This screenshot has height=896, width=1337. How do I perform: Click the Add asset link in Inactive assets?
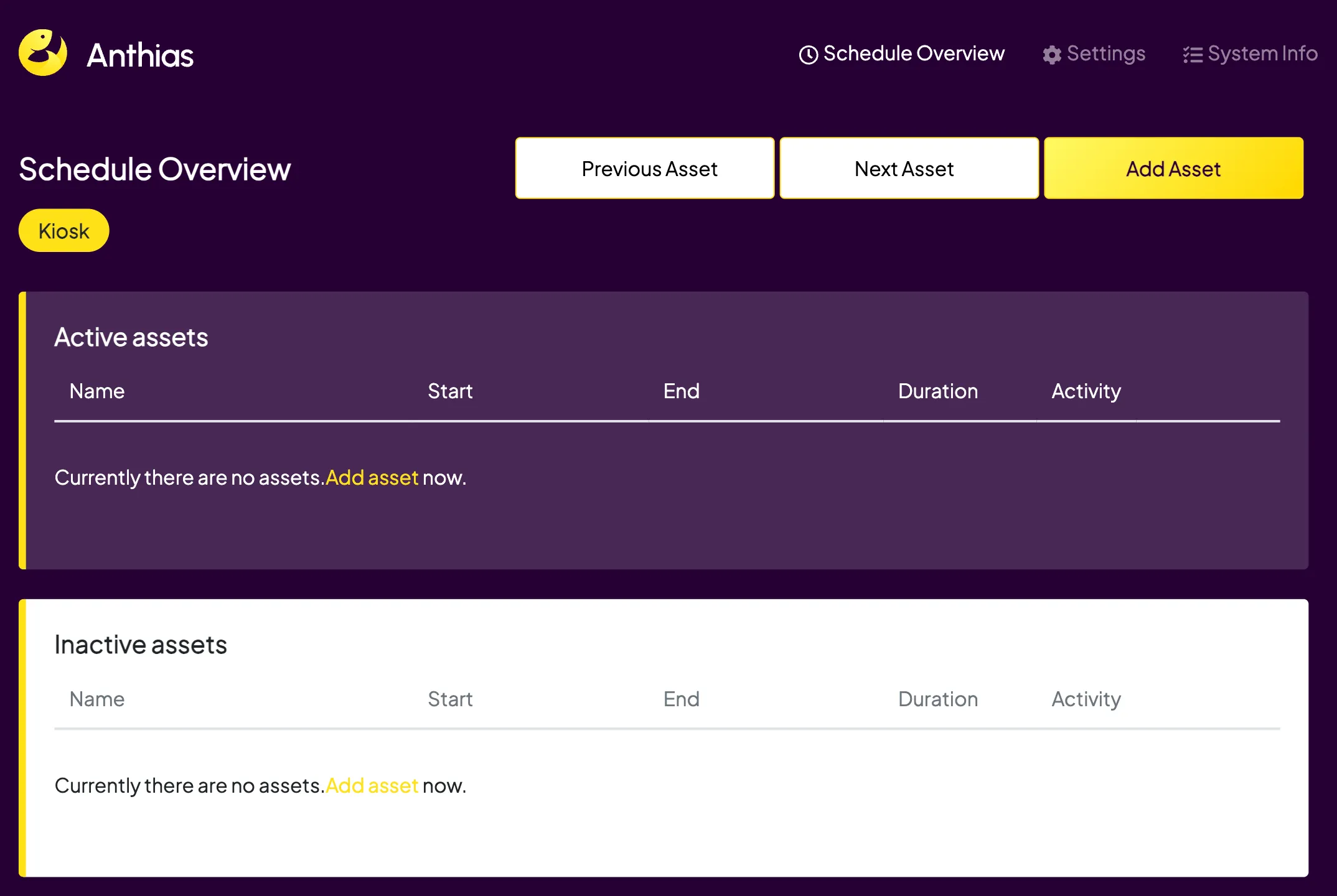[372, 785]
